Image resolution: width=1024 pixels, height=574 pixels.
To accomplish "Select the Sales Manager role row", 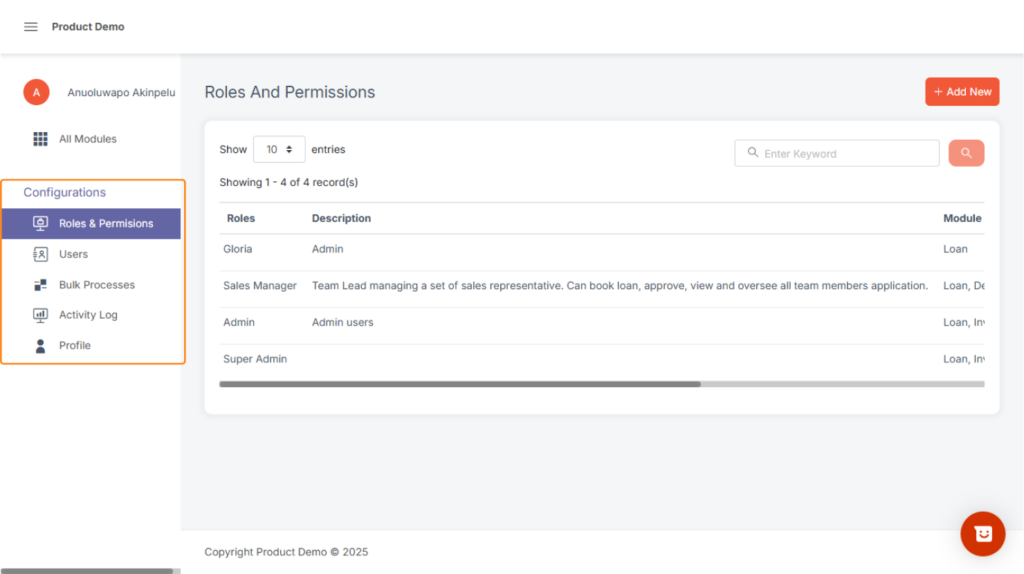I will point(260,286).
